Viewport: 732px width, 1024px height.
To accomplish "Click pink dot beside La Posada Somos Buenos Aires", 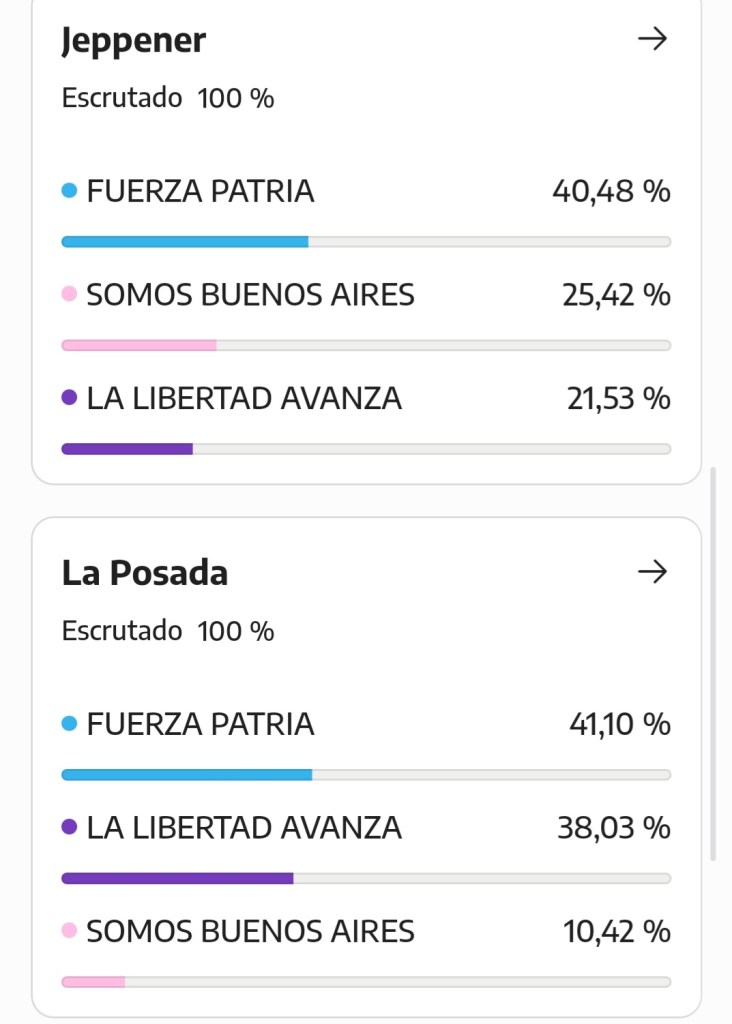I will click(69, 931).
